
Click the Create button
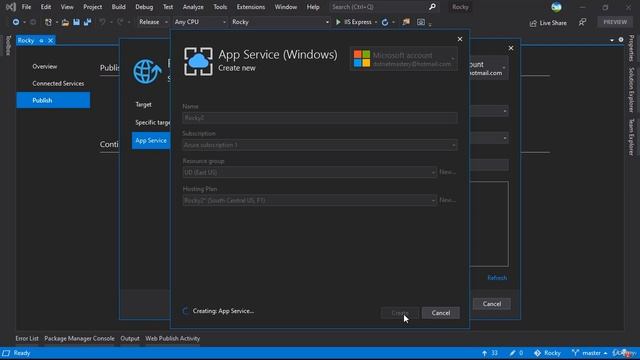[x=400, y=313]
